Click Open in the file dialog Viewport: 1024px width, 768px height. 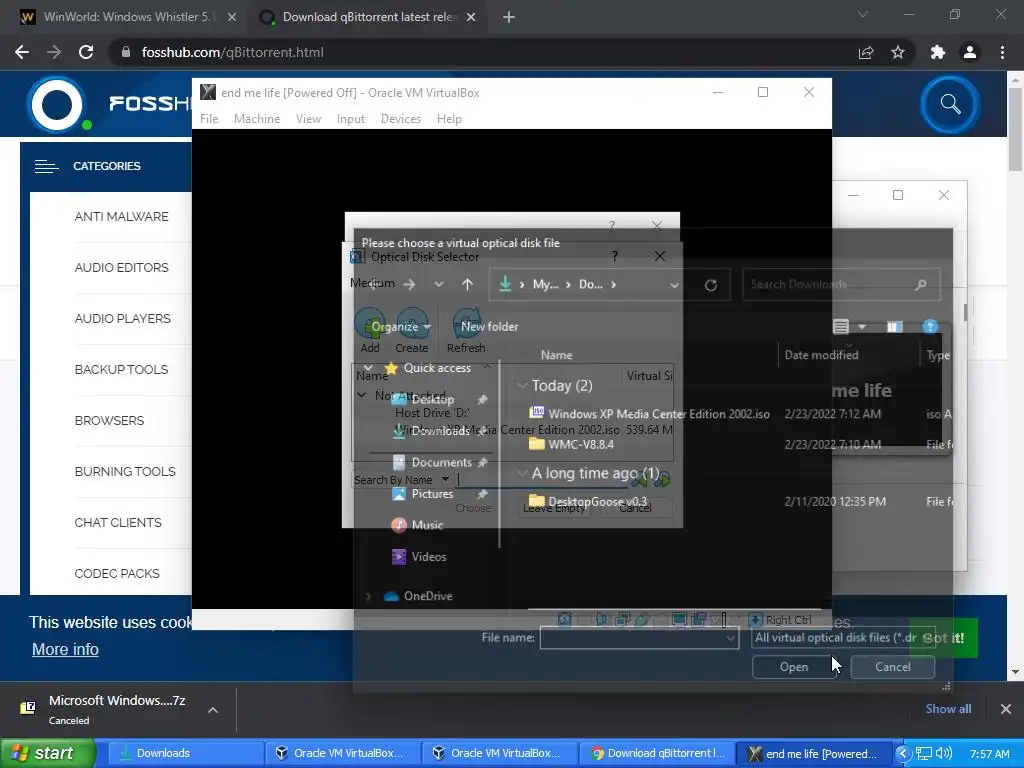794,667
